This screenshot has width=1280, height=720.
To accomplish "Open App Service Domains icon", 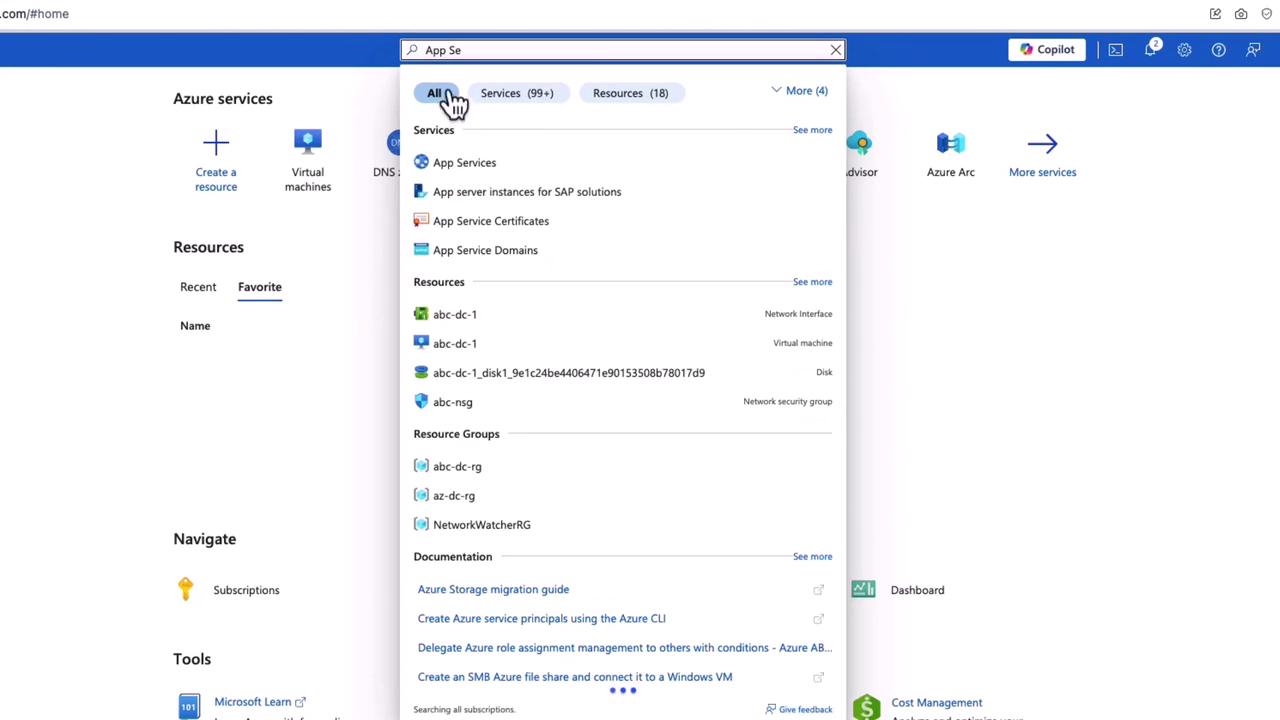I will click(421, 250).
